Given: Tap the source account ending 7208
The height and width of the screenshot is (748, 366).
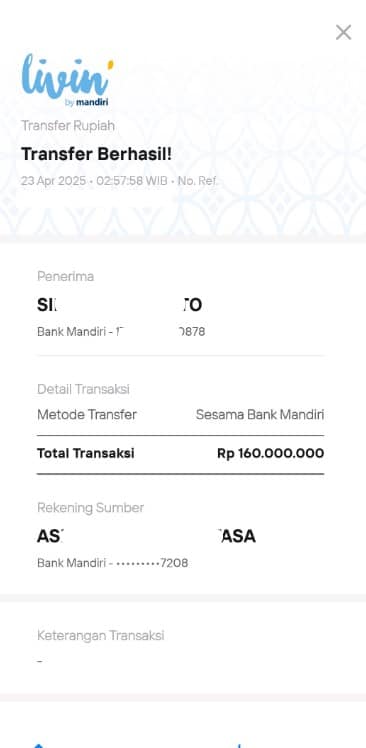Looking at the screenshot, I should pyautogui.click(x=113, y=563).
